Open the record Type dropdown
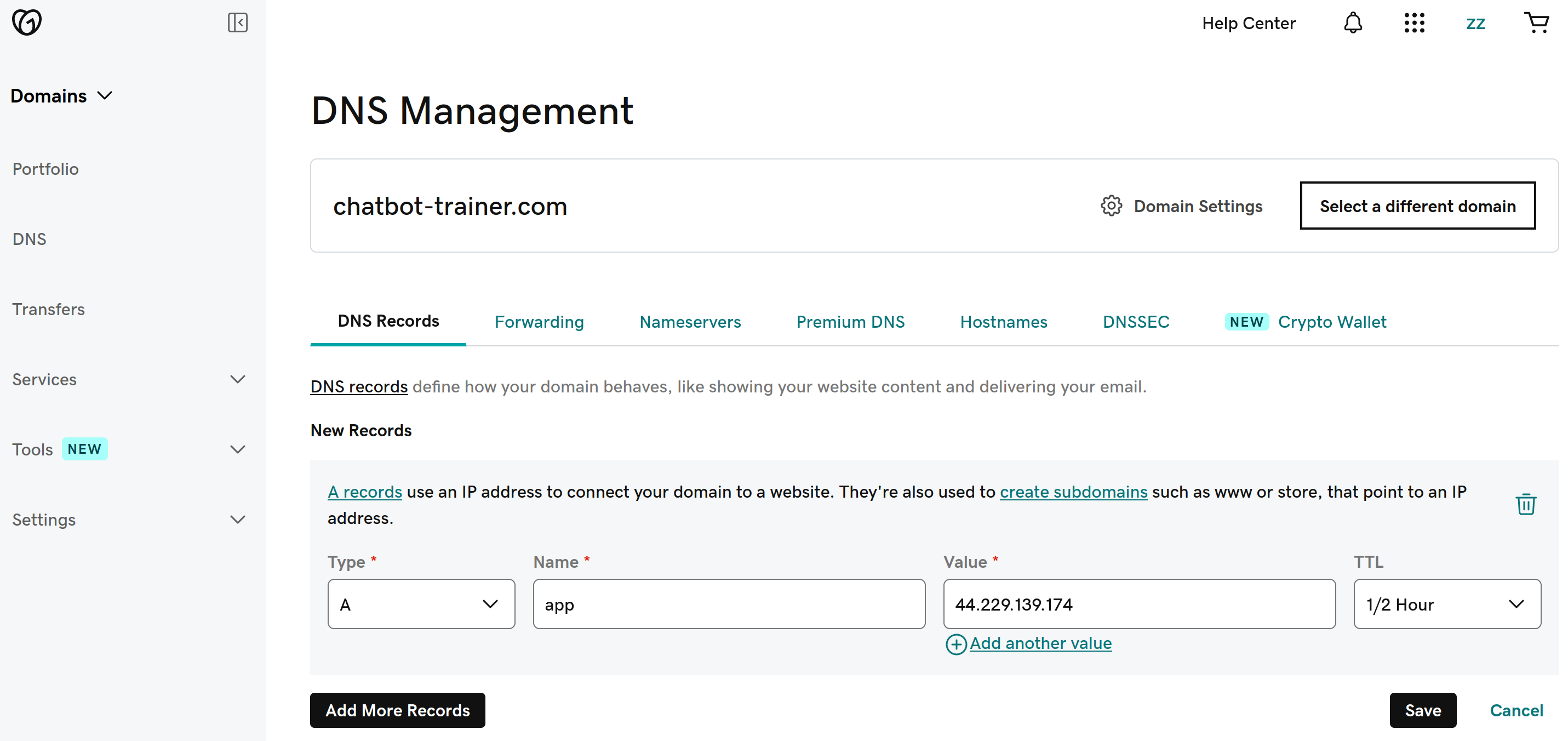 tap(421, 604)
